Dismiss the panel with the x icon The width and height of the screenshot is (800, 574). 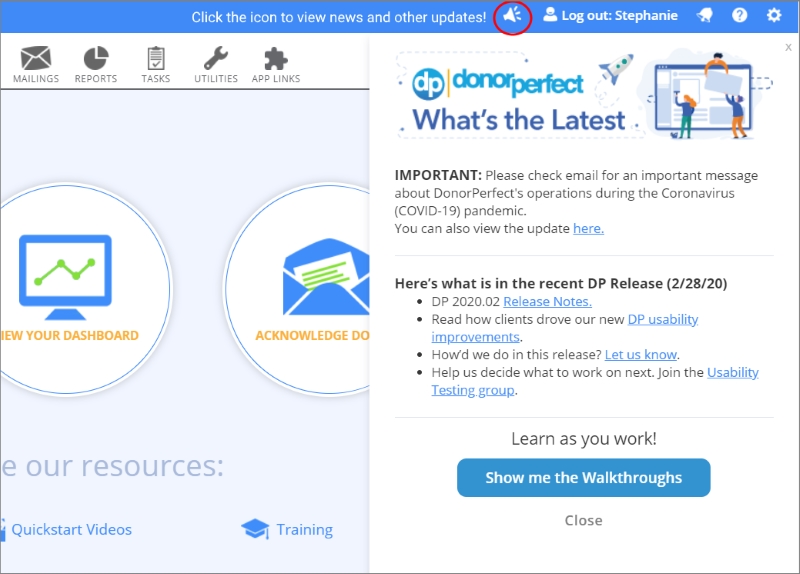point(788,47)
